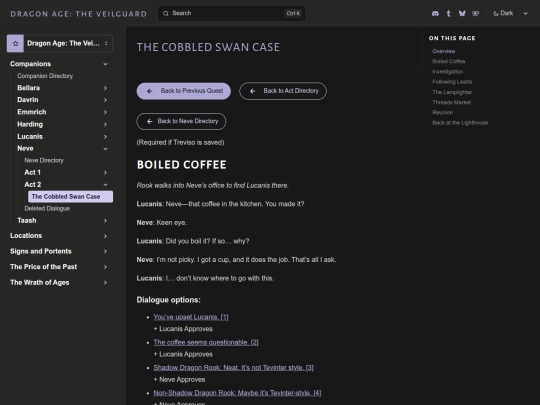
Task: Select The Cobbled Swan Case sidebar item
Action: [x=70, y=197]
